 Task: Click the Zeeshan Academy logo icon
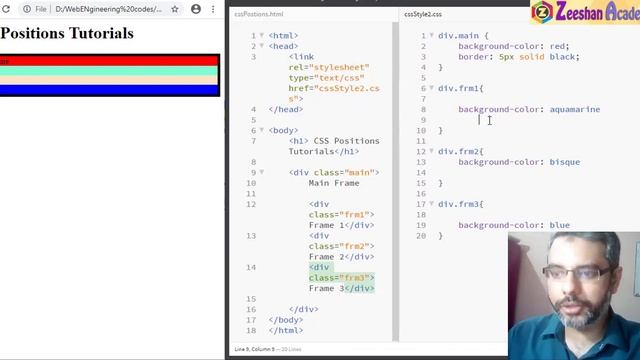tap(542, 12)
